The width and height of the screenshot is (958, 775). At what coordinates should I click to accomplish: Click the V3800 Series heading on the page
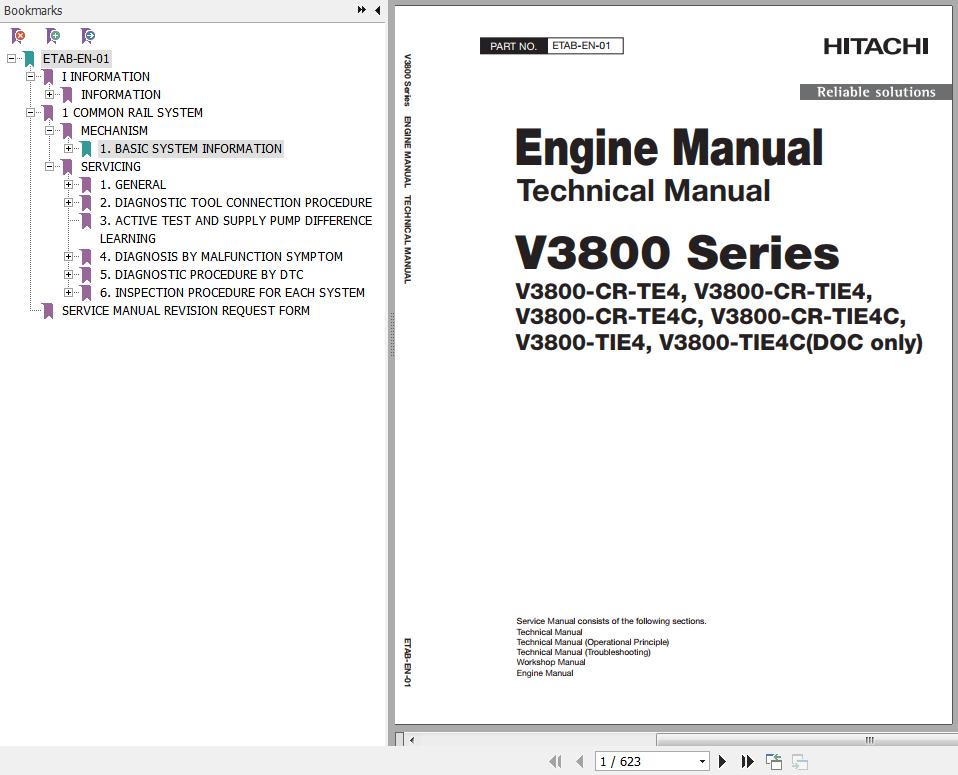coord(677,252)
